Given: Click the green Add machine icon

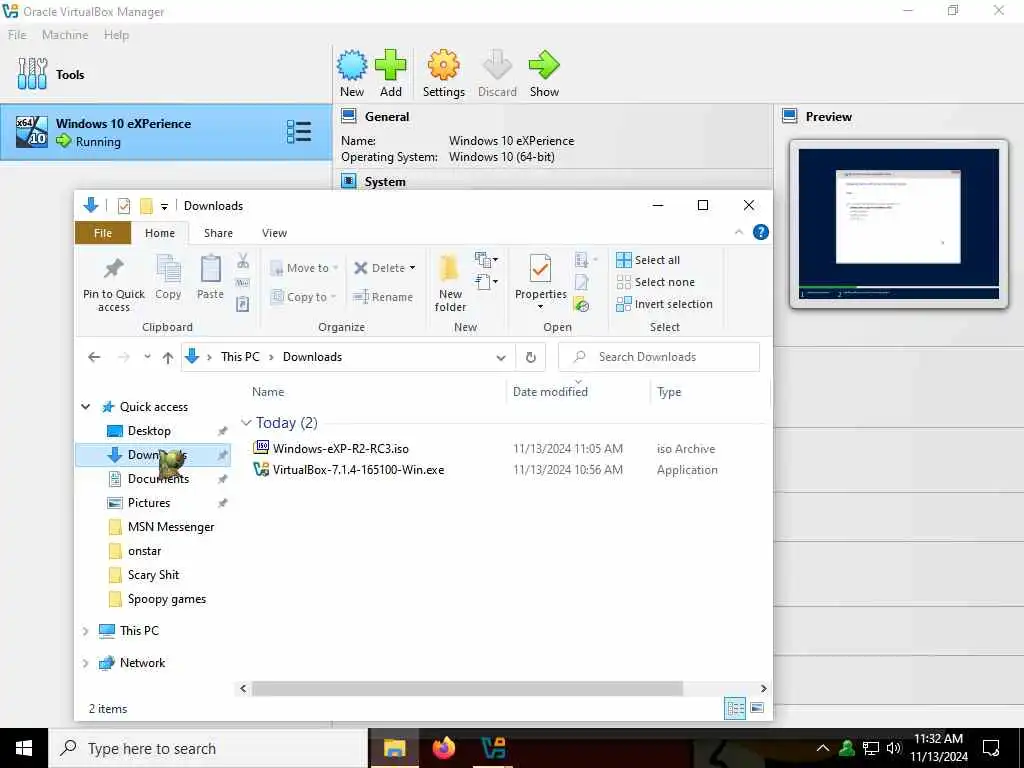Looking at the screenshot, I should click(391, 65).
